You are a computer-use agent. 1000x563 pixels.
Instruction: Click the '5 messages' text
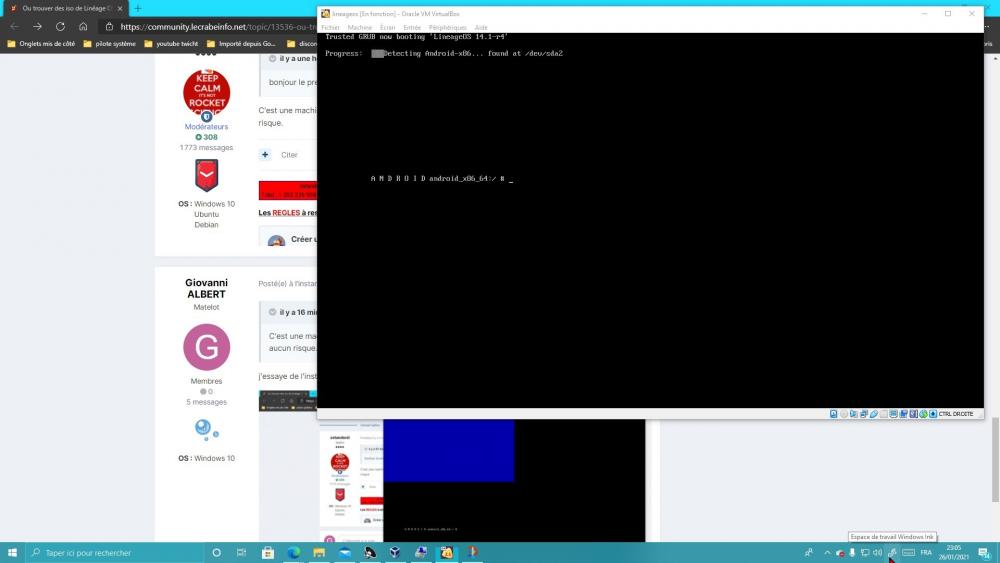coord(206,402)
